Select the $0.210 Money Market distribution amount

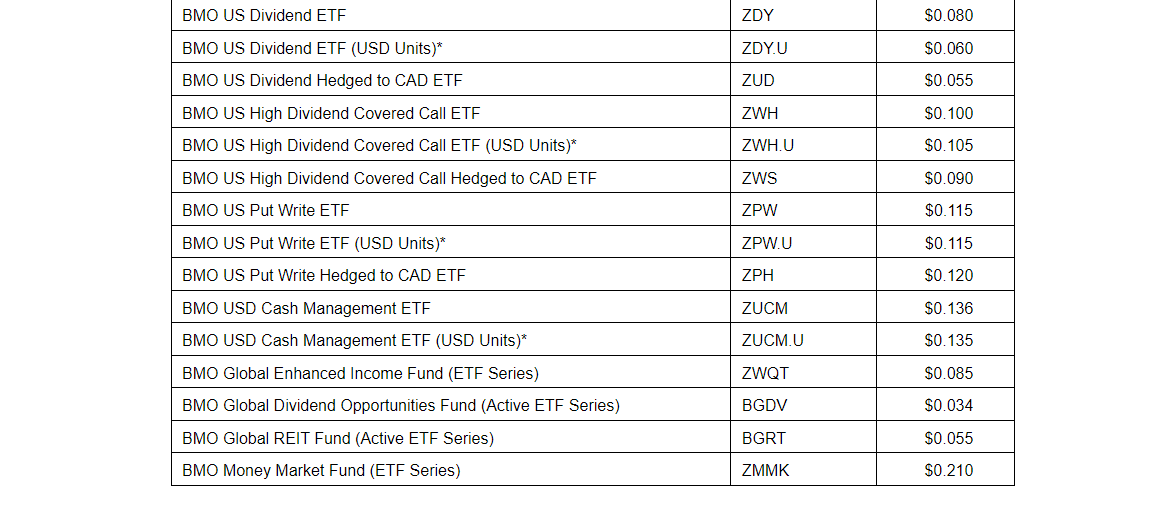(x=948, y=471)
